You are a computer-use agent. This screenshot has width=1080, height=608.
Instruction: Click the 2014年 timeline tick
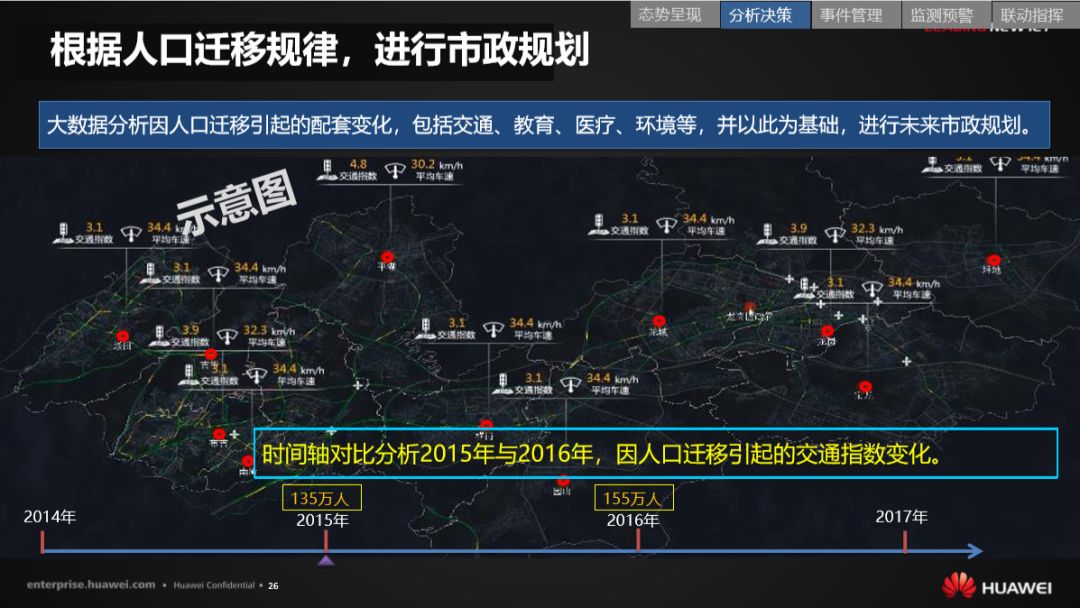click(x=43, y=541)
